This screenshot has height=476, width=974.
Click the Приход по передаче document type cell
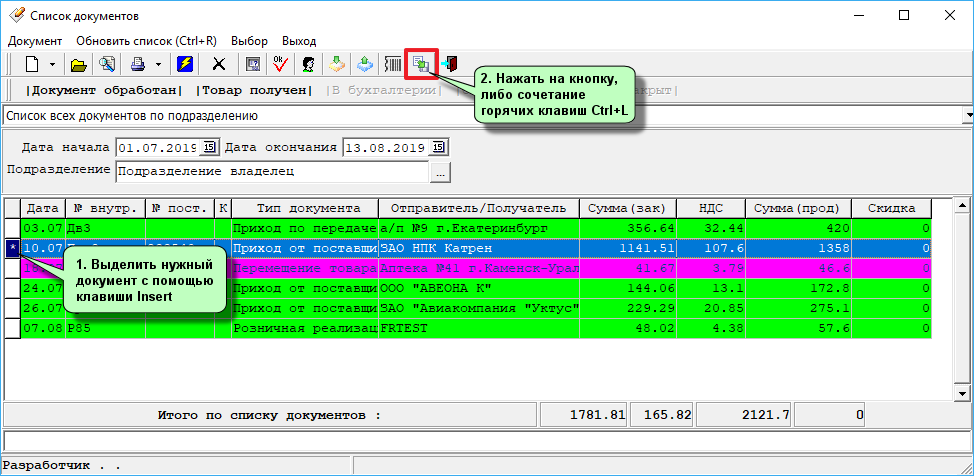tap(305, 228)
